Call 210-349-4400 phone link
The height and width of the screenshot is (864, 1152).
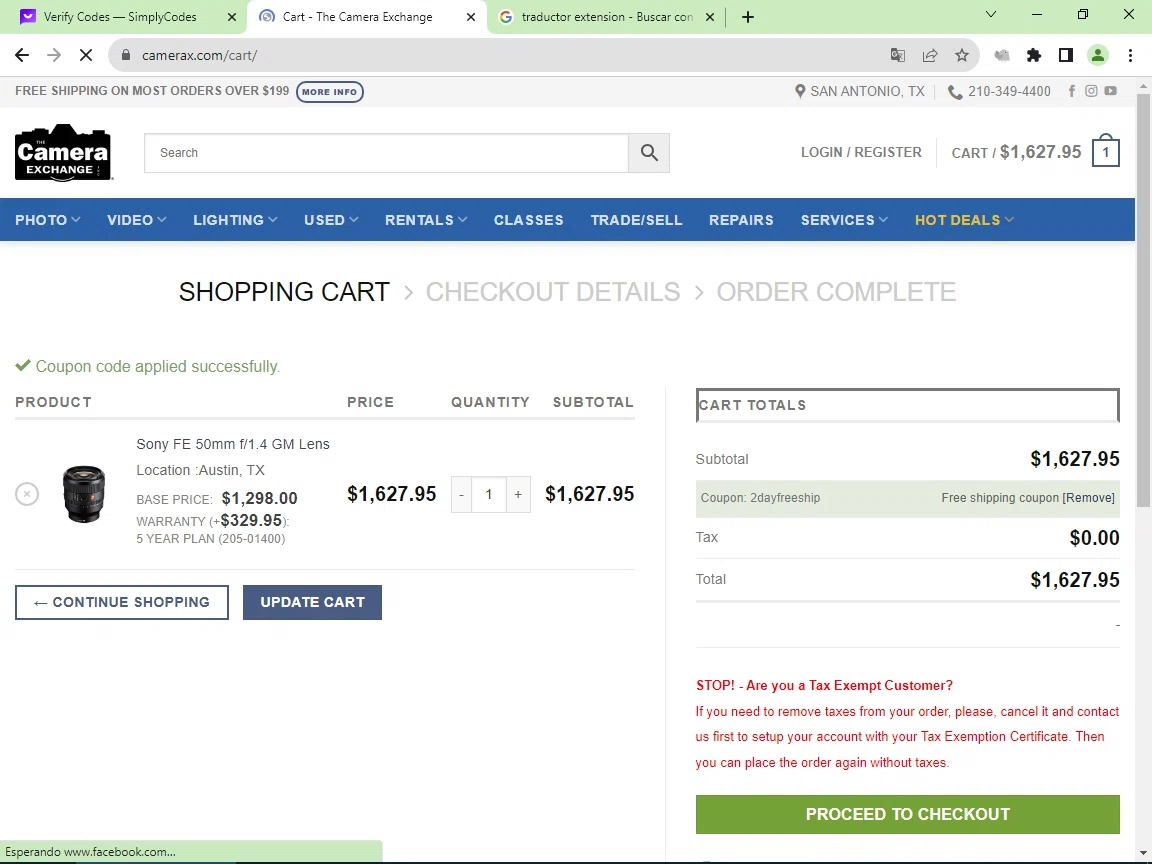999,91
